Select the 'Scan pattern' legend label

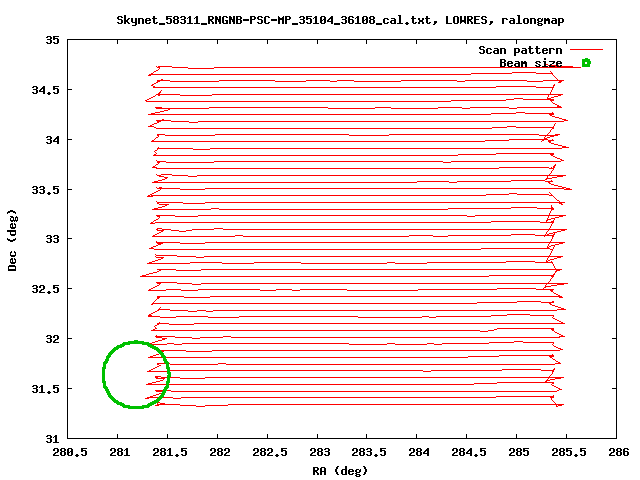tap(520, 50)
